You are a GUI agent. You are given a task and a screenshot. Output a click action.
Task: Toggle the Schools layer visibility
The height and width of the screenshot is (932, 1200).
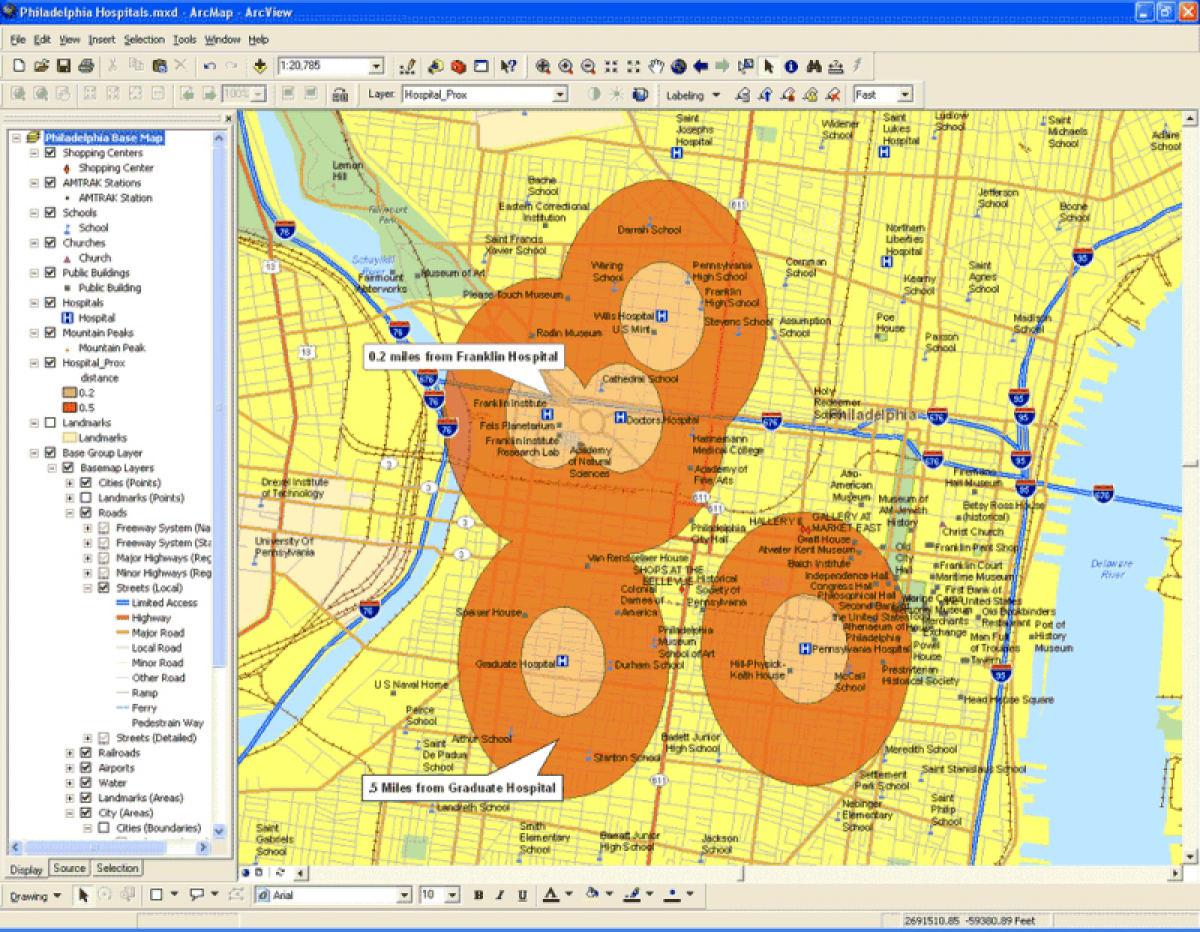51,213
